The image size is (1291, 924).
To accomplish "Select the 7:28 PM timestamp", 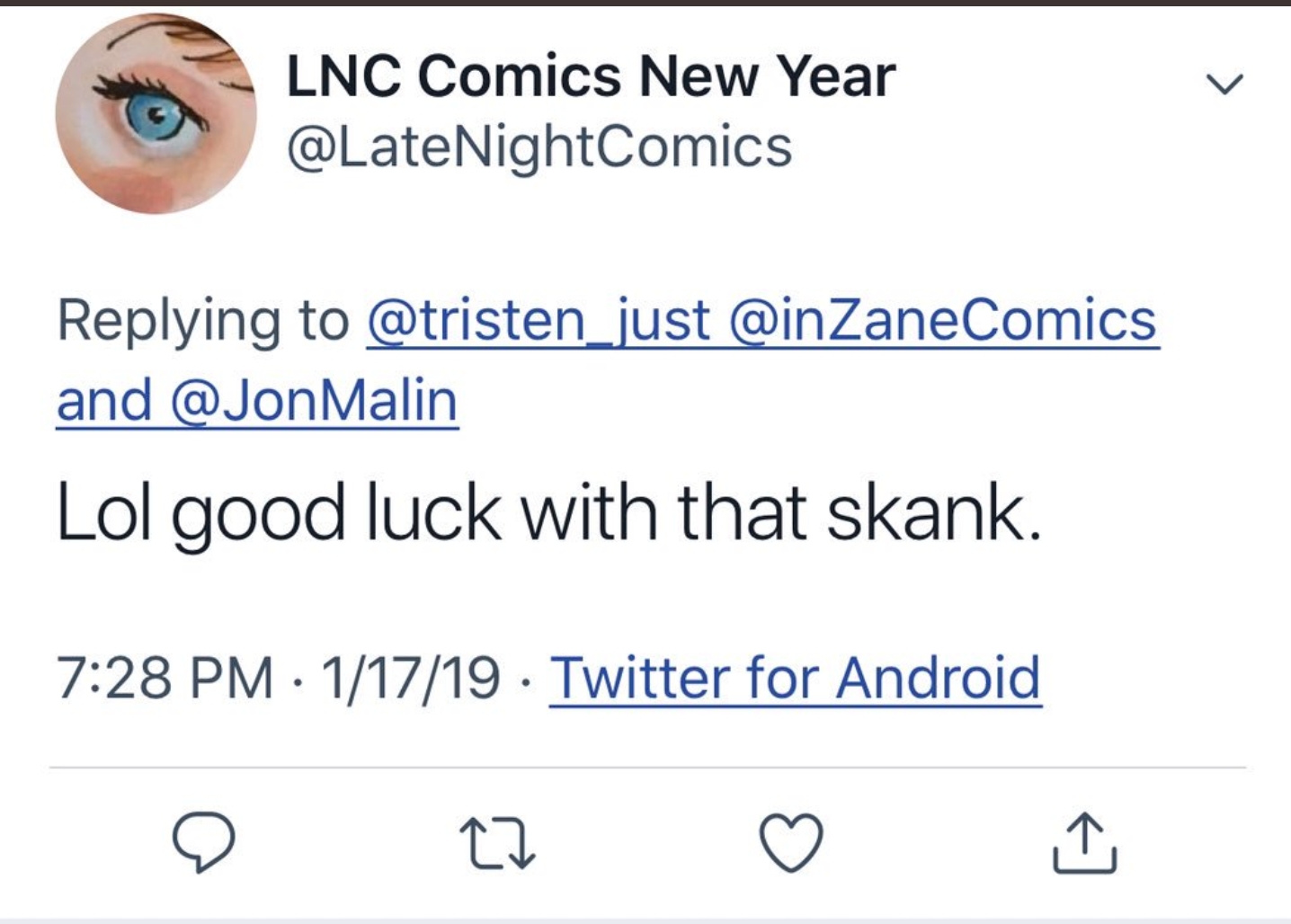I will pyautogui.click(x=165, y=677).
